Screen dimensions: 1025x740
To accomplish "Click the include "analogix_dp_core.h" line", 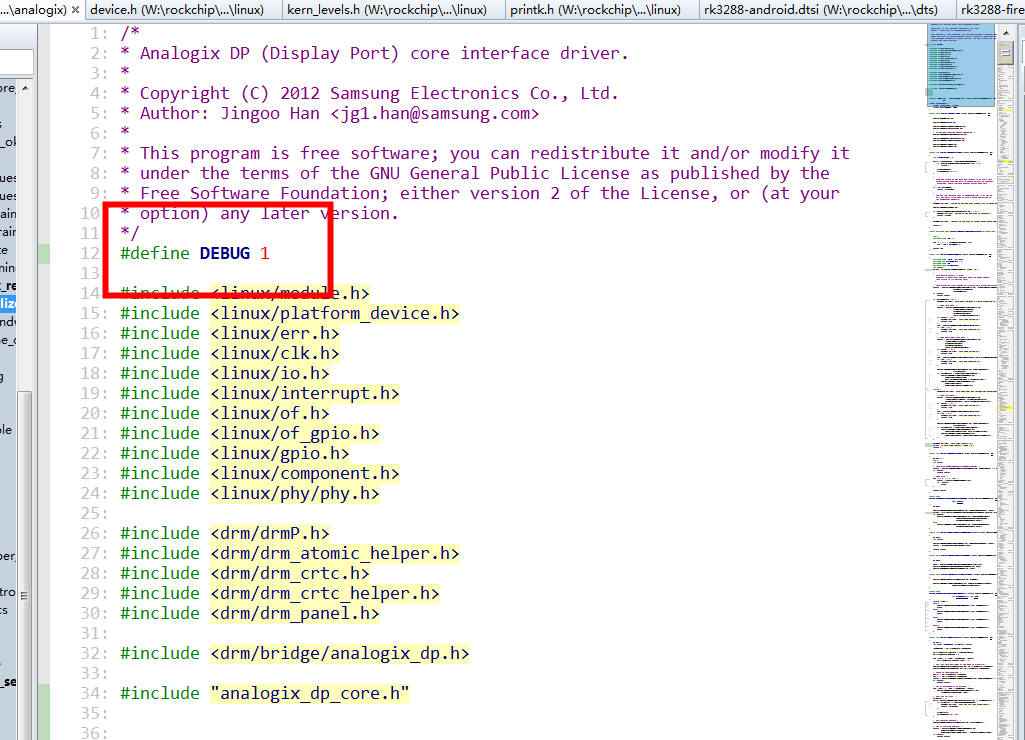I will 265,694.
